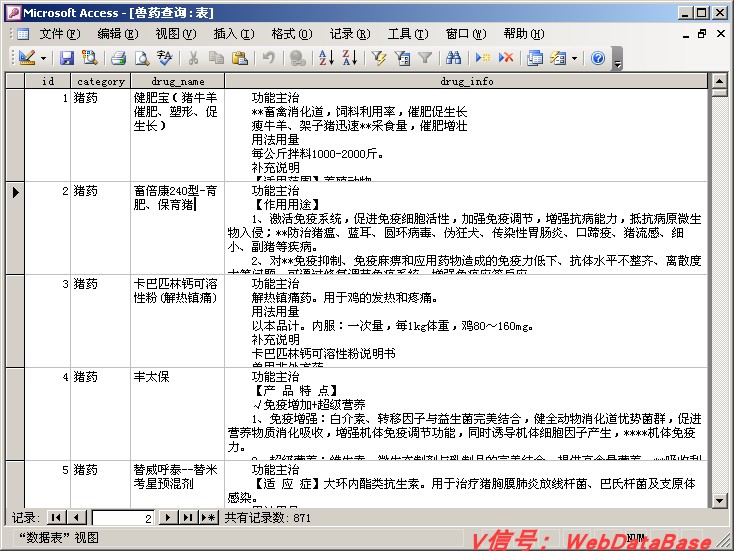Go to first record navigation button

(56, 518)
